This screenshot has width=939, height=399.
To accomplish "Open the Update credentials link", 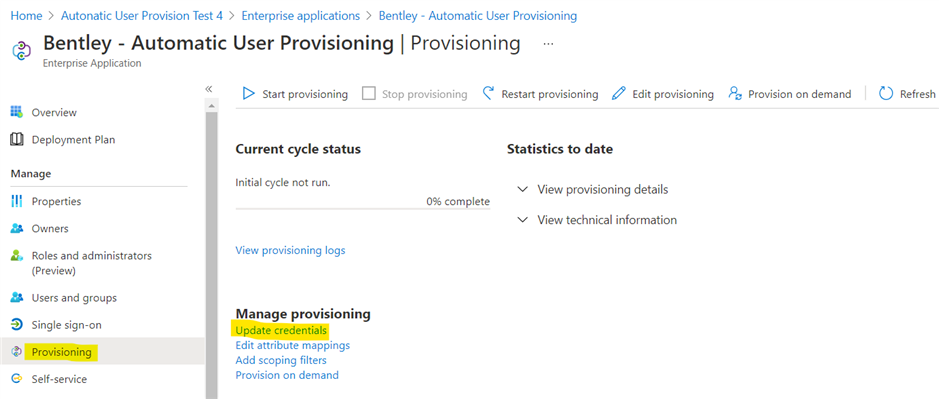I will pyautogui.click(x=281, y=330).
